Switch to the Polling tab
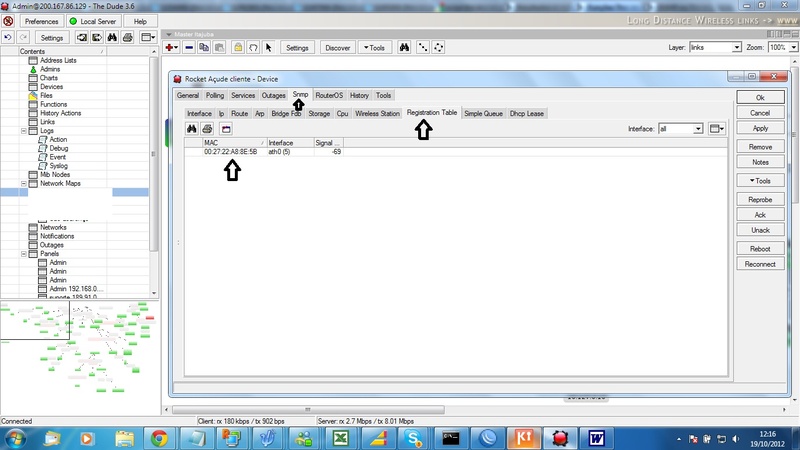The image size is (800, 450). click(x=215, y=95)
